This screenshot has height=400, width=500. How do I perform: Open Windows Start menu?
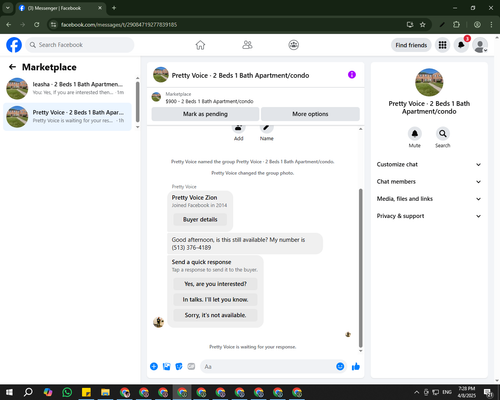tap(9, 392)
